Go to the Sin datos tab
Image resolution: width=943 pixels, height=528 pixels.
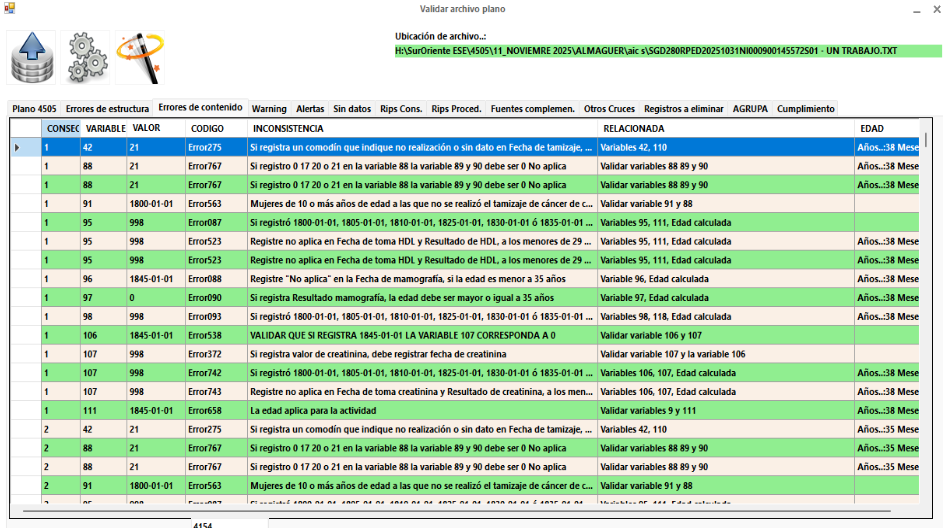click(352, 109)
